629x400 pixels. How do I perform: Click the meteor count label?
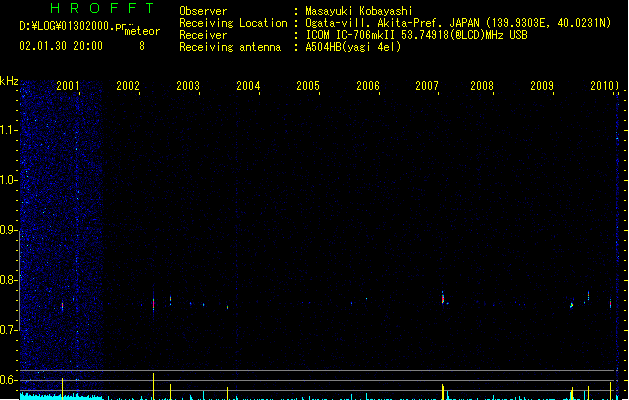pos(142,31)
